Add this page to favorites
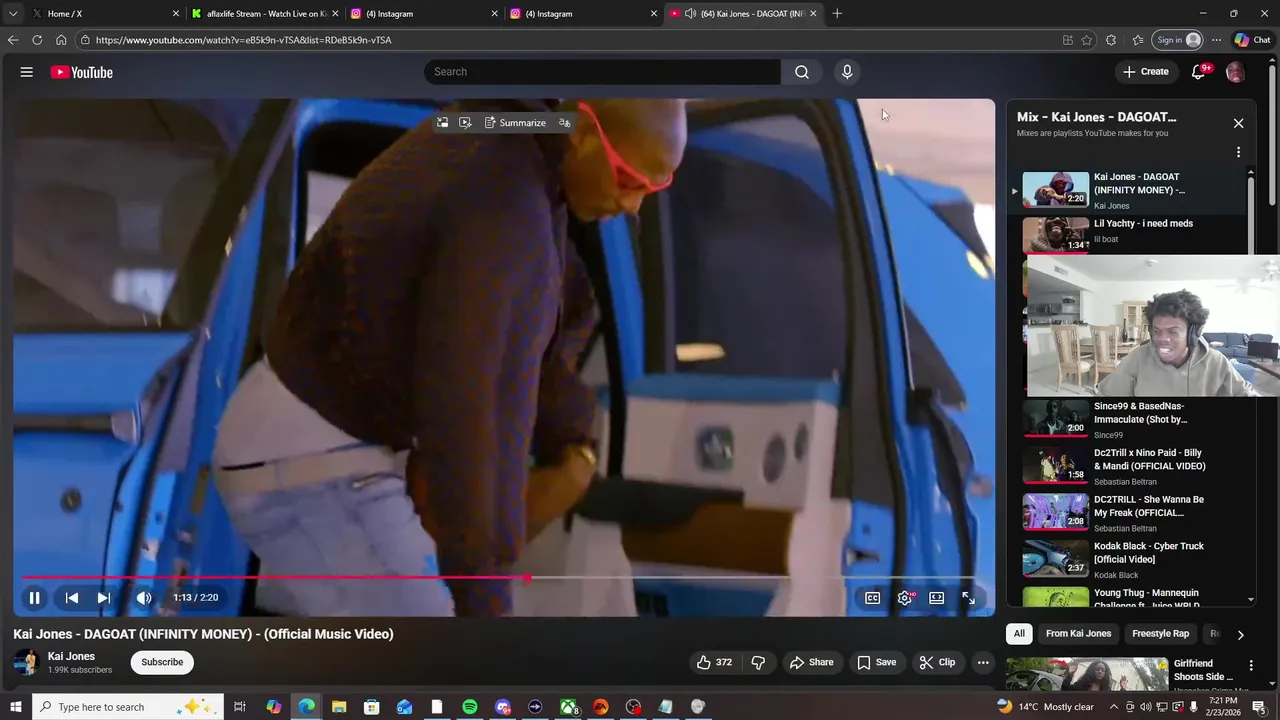 click(x=1087, y=40)
